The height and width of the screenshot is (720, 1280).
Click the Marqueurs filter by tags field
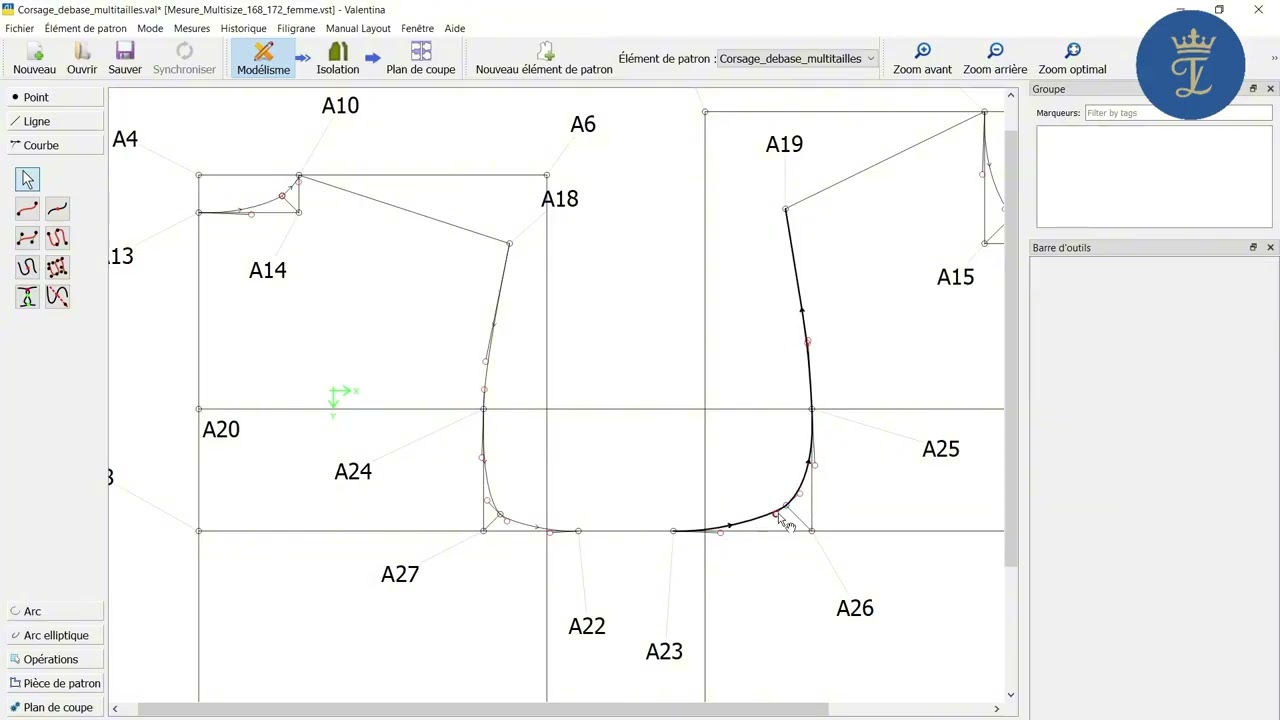[x=1178, y=113]
